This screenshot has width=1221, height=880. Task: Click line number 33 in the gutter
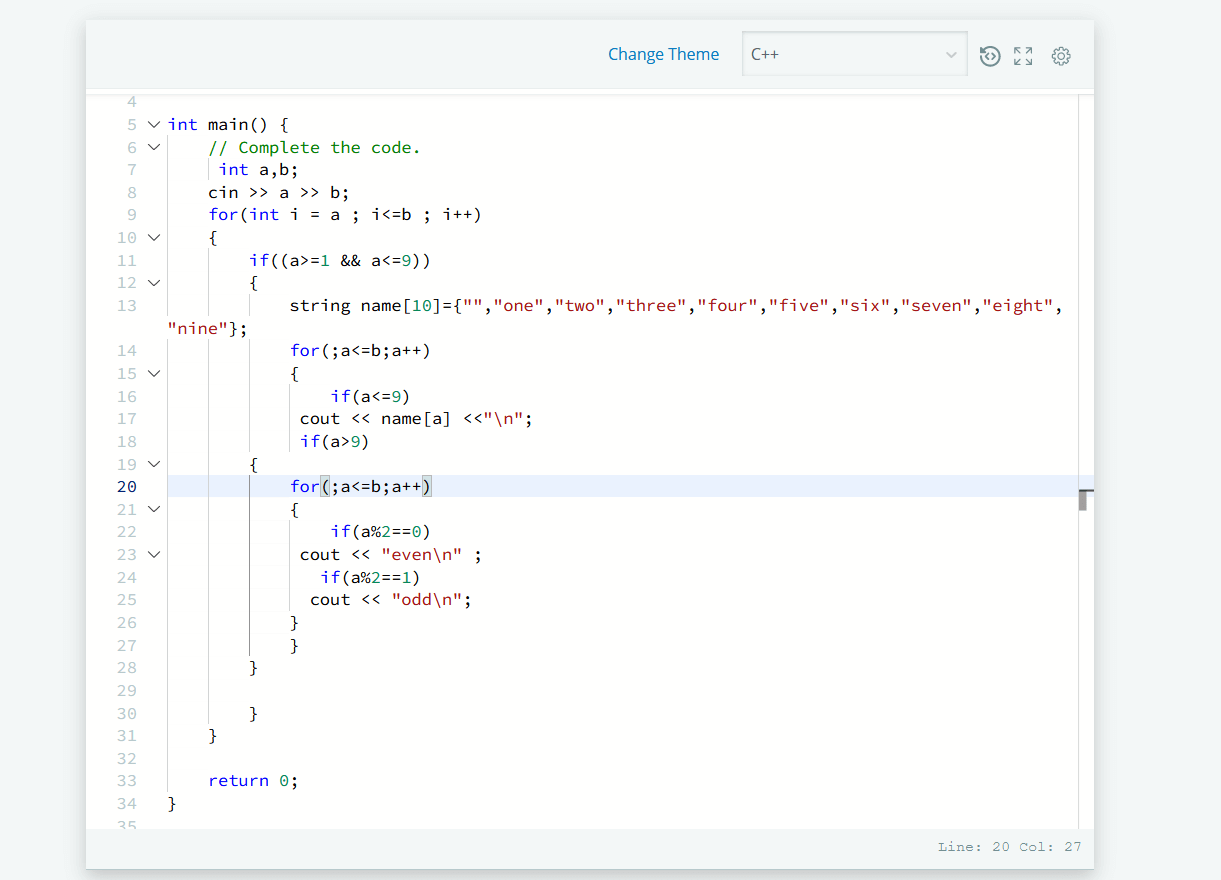pos(126,781)
